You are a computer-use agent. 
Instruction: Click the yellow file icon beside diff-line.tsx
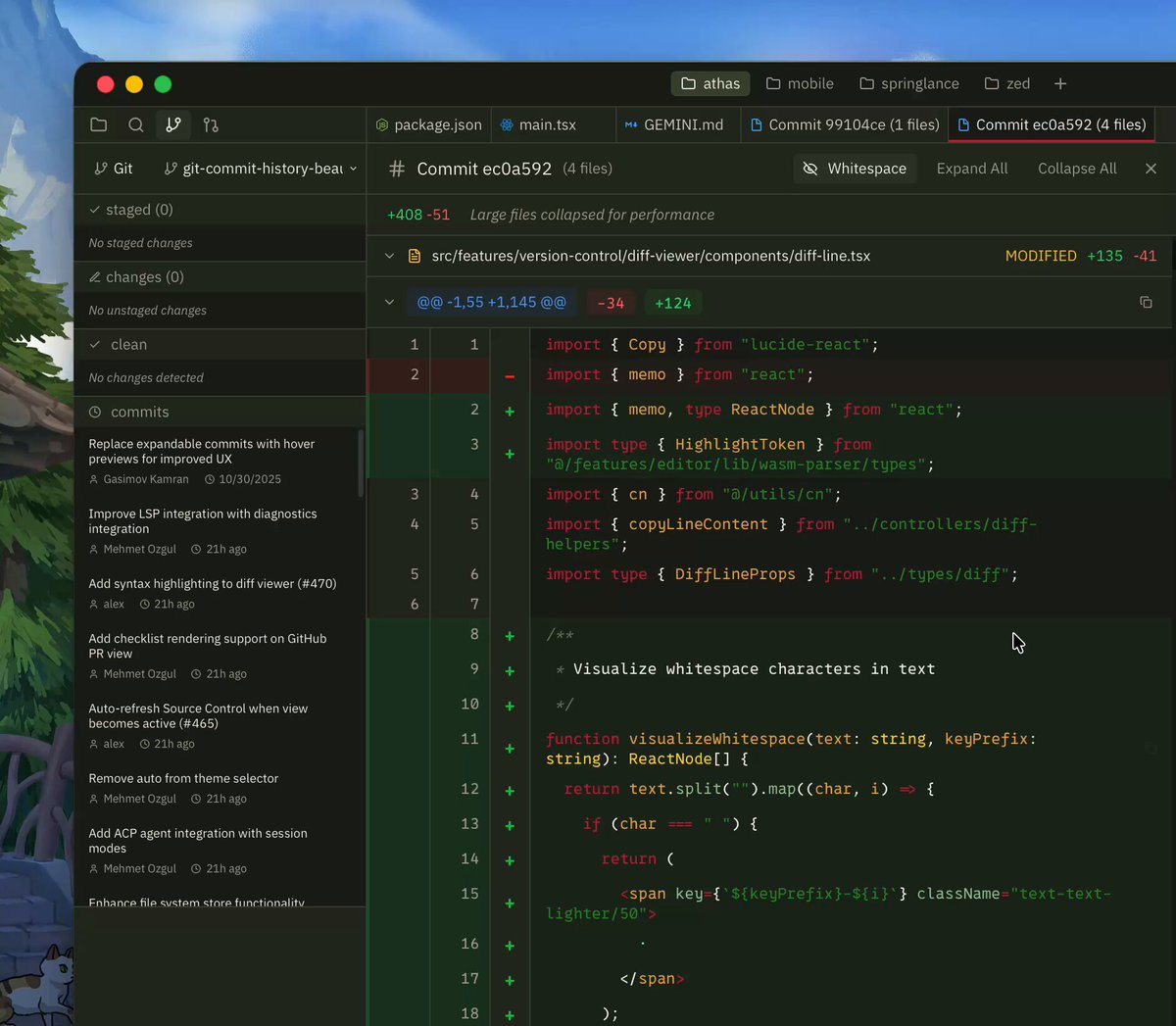(x=416, y=256)
